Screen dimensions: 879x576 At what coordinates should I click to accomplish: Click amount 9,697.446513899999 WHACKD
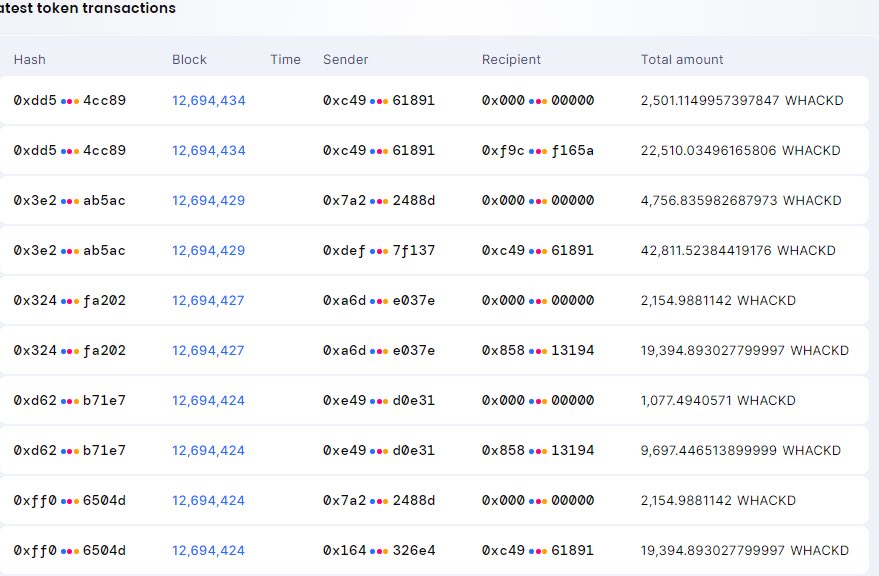(x=741, y=450)
